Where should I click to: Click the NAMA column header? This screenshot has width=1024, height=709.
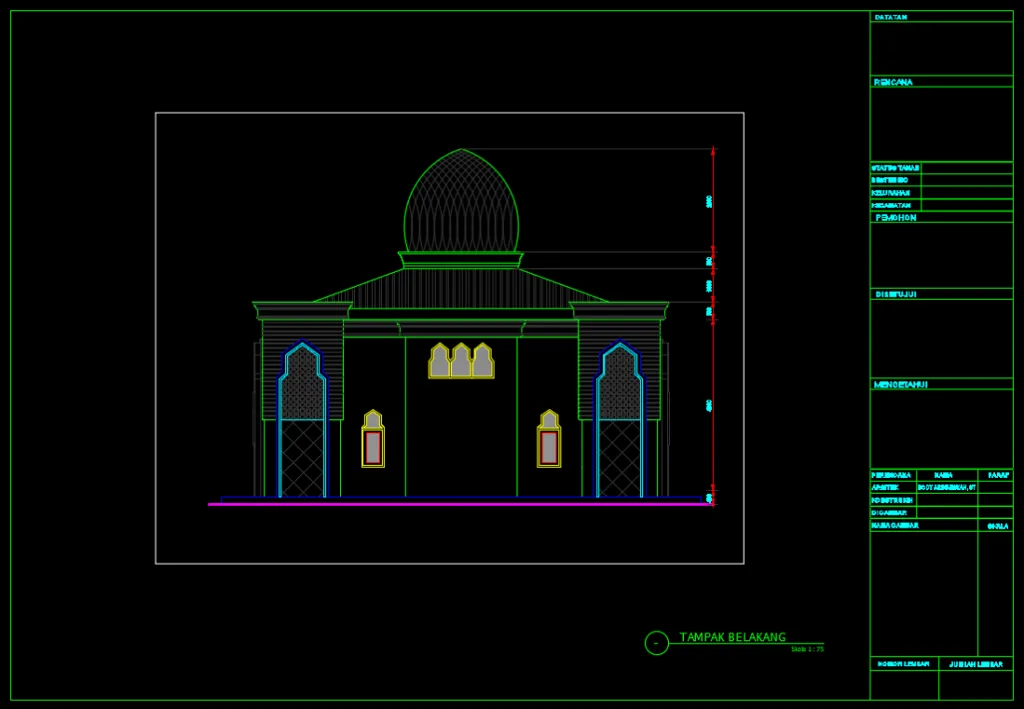tap(943, 475)
